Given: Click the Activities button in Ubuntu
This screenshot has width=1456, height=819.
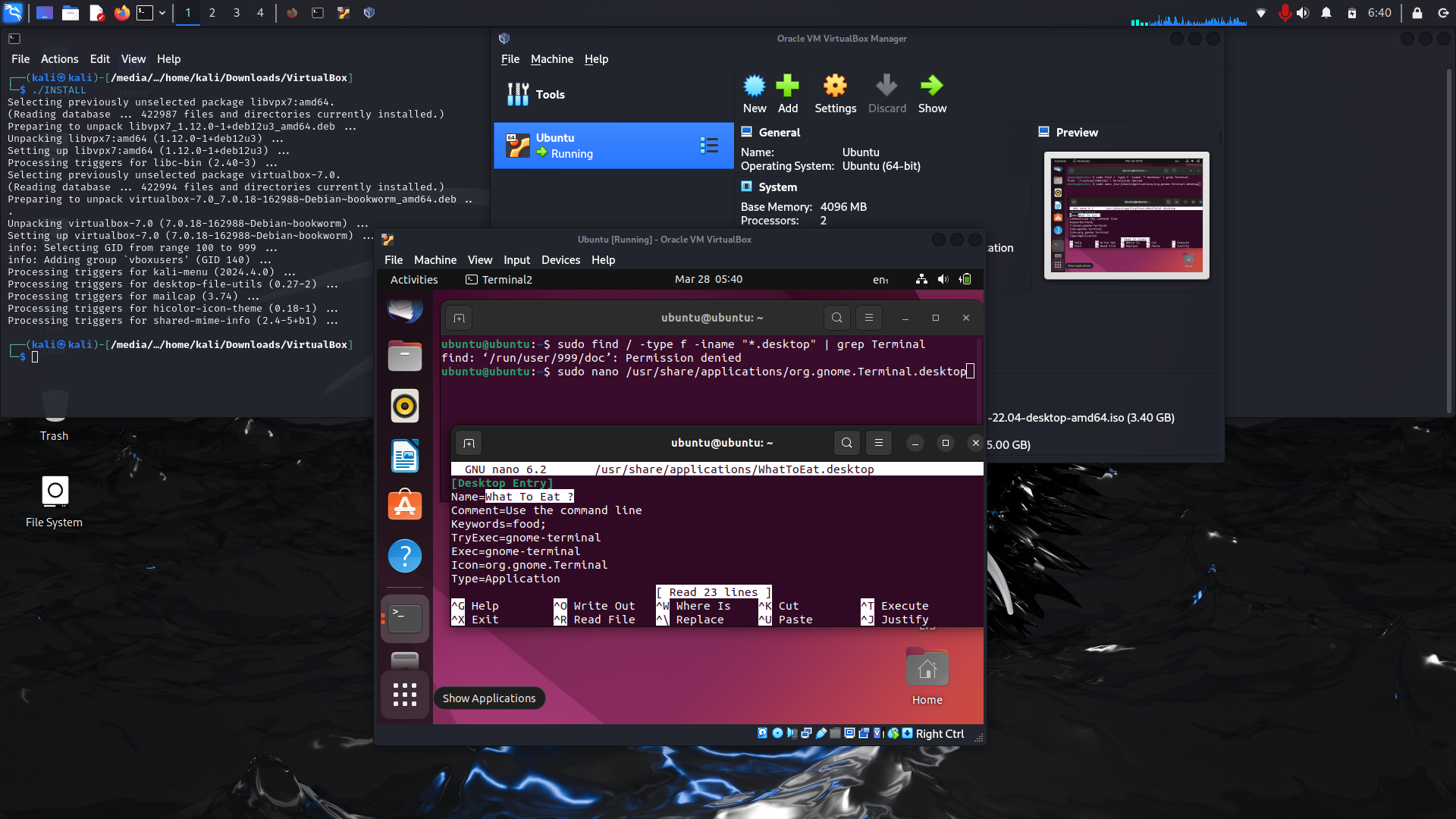Looking at the screenshot, I should click(414, 279).
